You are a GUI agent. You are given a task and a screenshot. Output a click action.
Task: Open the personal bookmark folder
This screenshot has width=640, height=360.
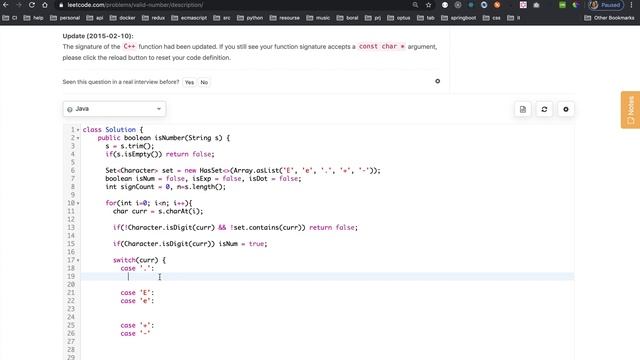65,18
